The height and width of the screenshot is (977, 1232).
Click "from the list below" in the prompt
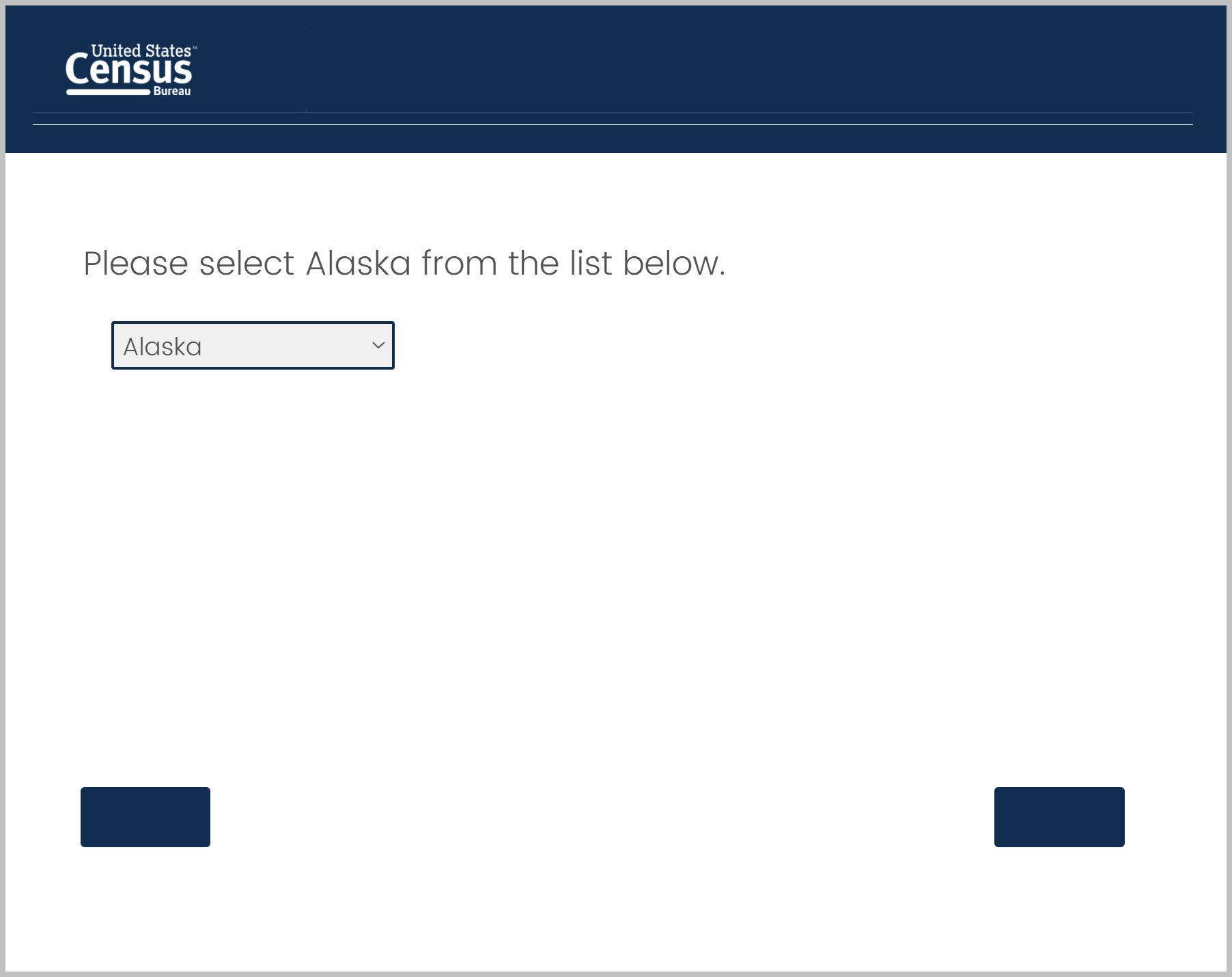coord(573,263)
